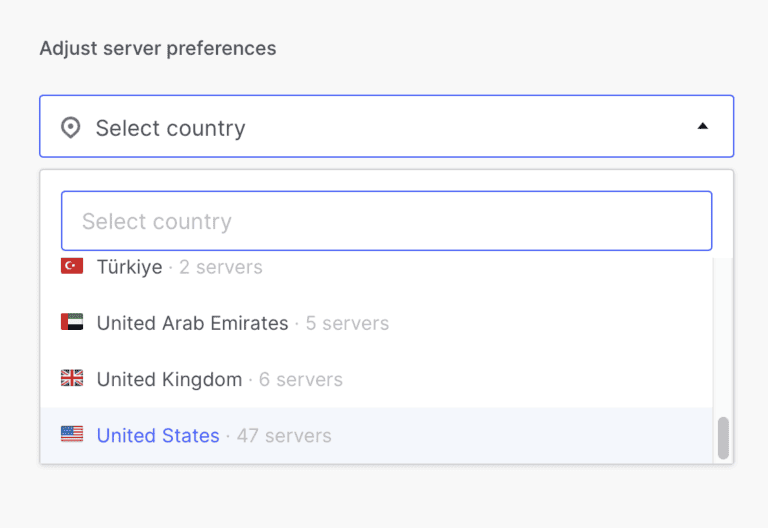This screenshot has width=768, height=528.
Task: Click the '5 servers' count label
Action: pyautogui.click(x=347, y=323)
